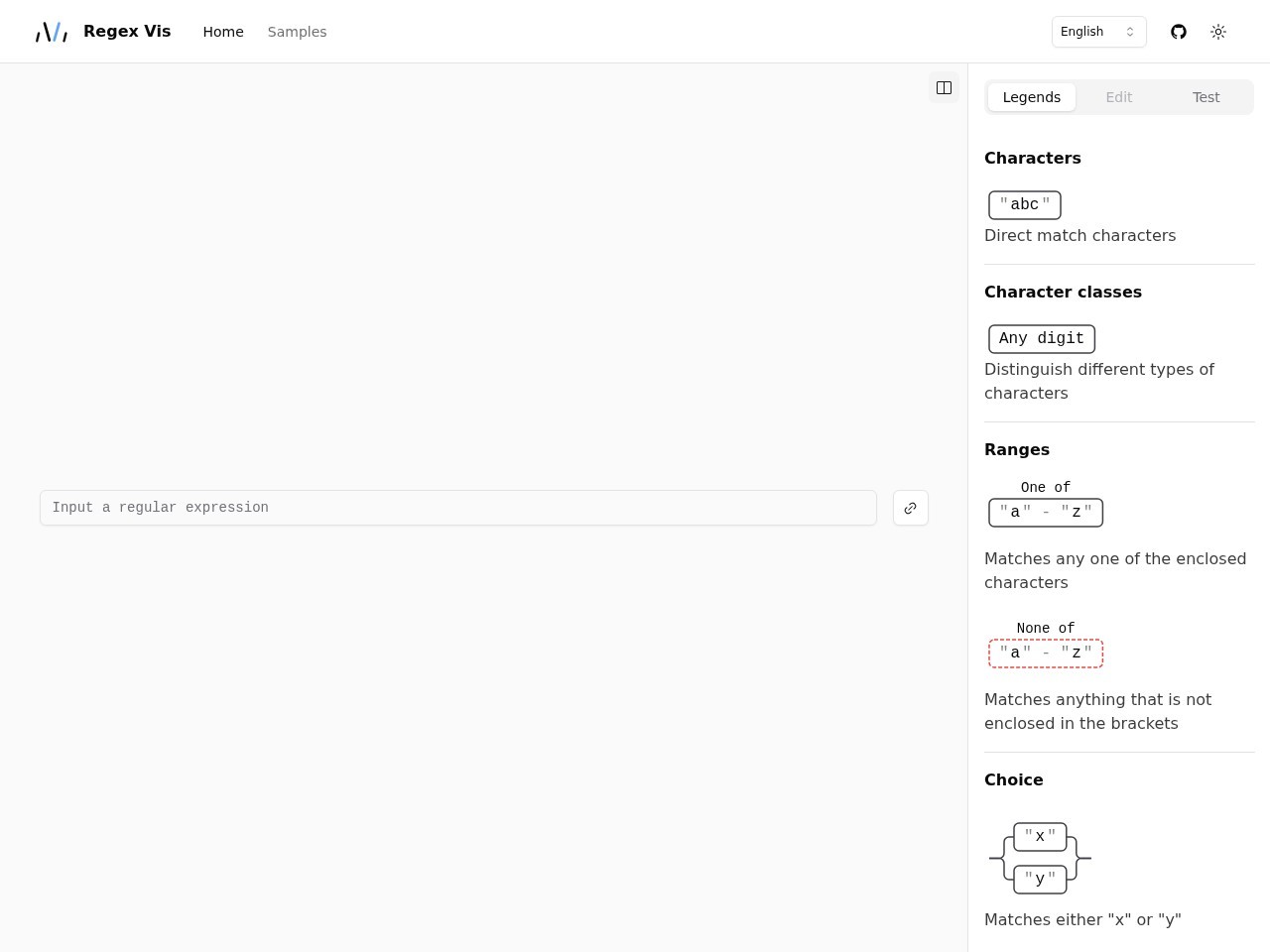The height and width of the screenshot is (952, 1270).
Task: Toggle the light/dark theme sun icon
Action: point(1218,32)
